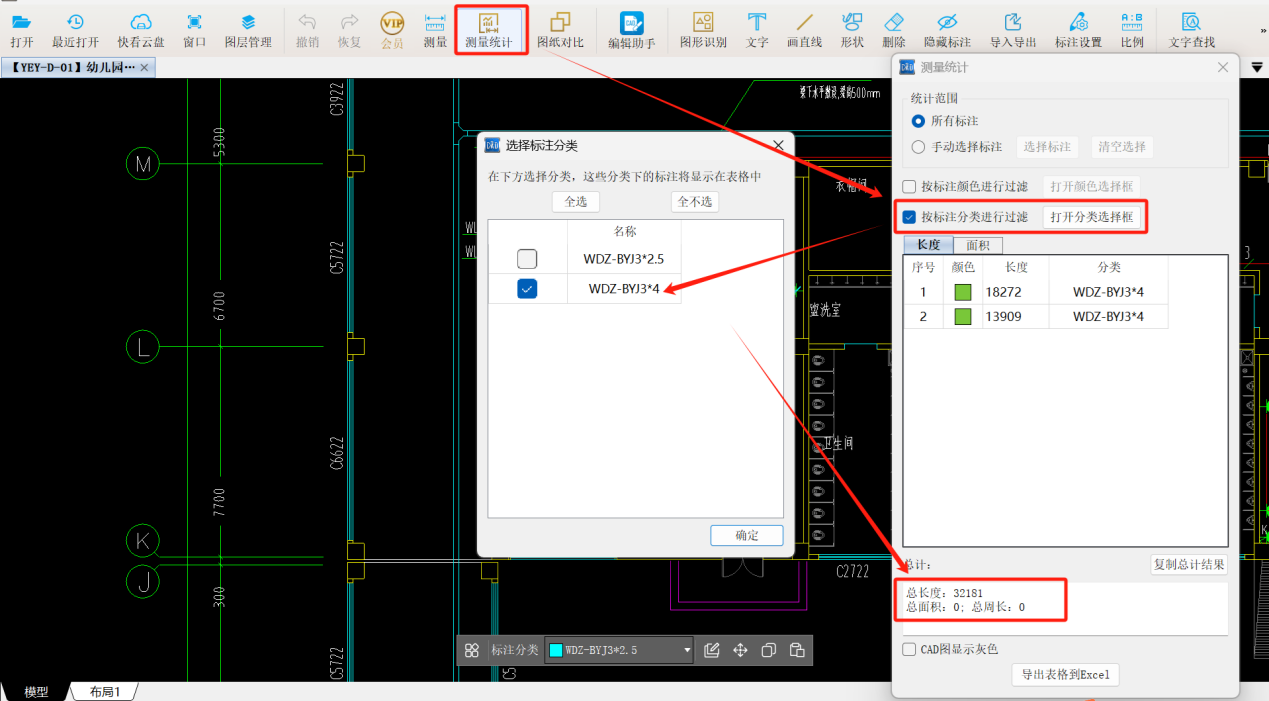Expand the tab list arrow at right
This screenshot has height=701, width=1269.
(1257, 67)
